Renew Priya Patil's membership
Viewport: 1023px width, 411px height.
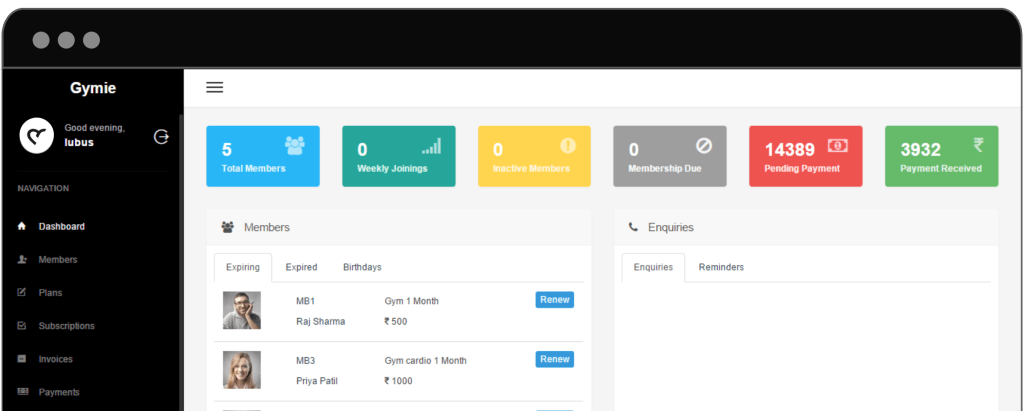(x=555, y=359)
